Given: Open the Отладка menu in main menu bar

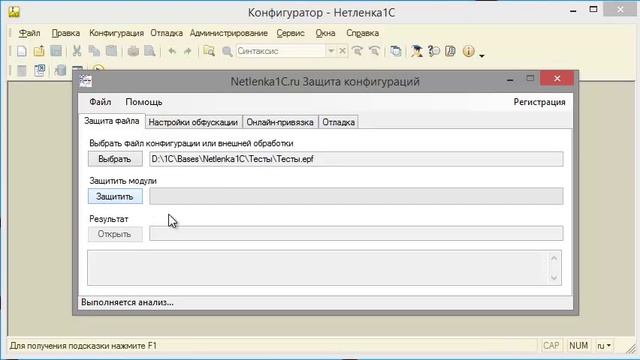Looking at the screenshot, I should [x=166, y=33].
